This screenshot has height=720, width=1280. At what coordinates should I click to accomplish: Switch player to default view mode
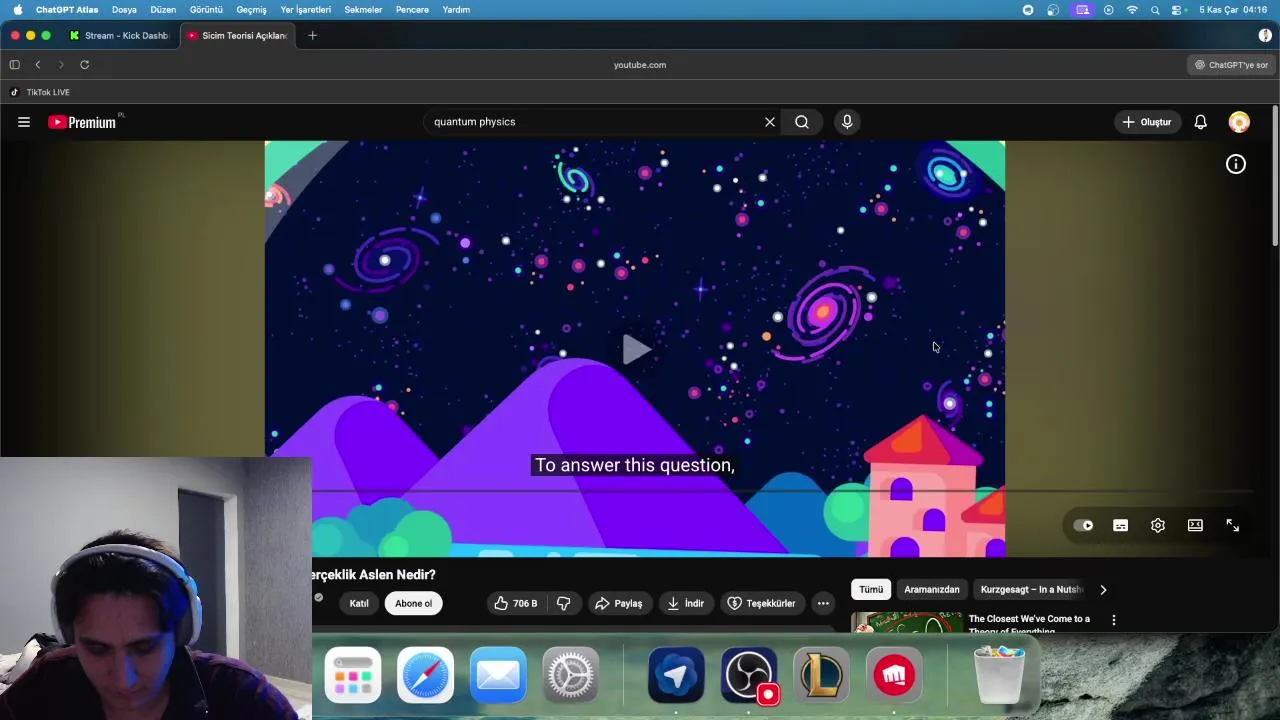1195,525
